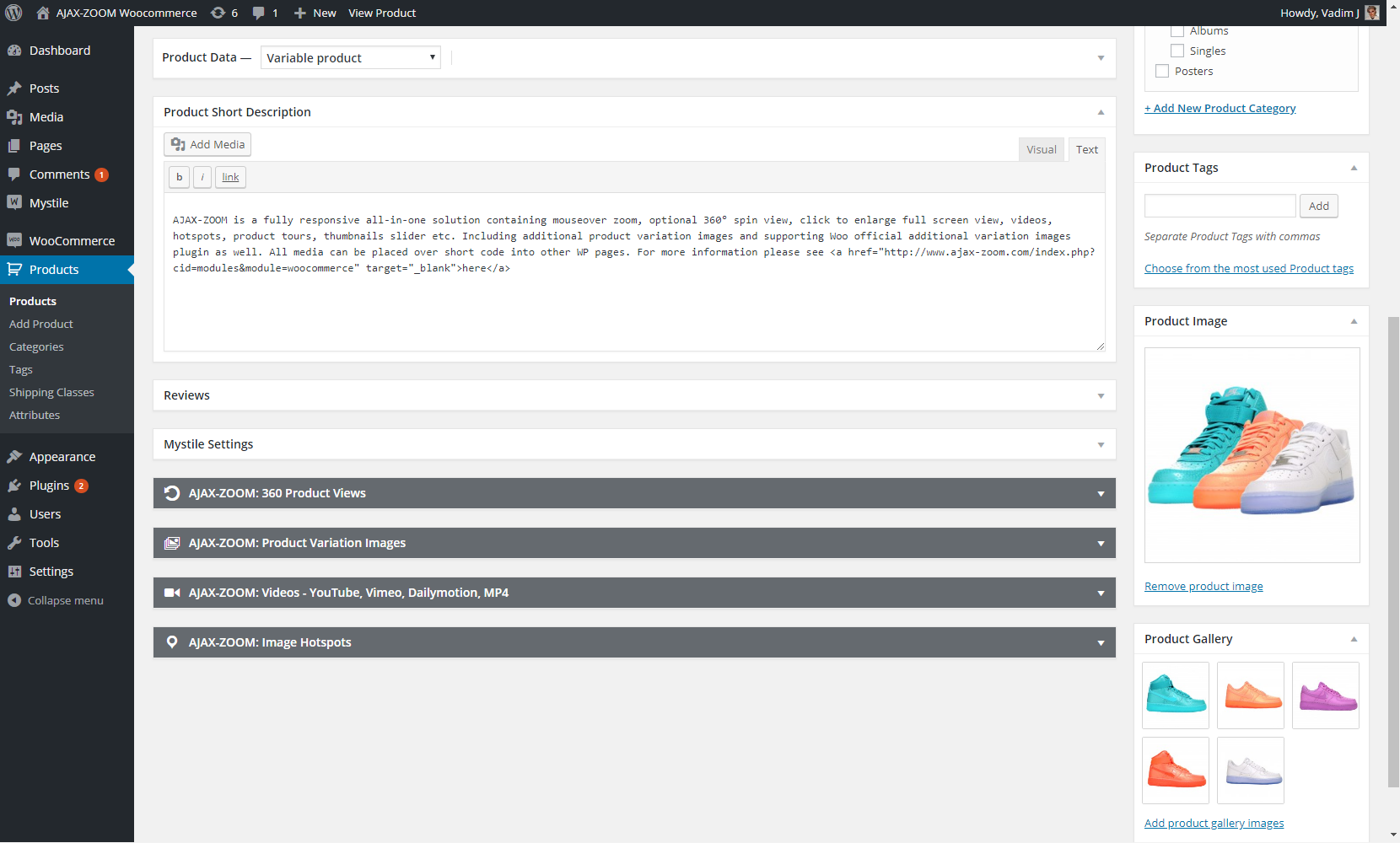Open the site home icon AJAX-ZOOM Woocommerce

[x=43, y=13]
